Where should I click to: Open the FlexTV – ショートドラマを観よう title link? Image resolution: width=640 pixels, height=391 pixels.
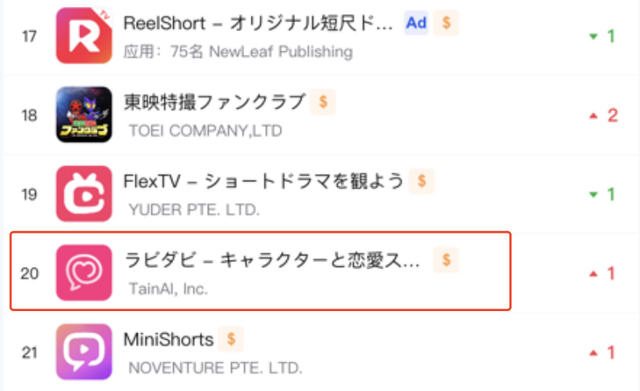pyautogui.click(x=263, y=181)
